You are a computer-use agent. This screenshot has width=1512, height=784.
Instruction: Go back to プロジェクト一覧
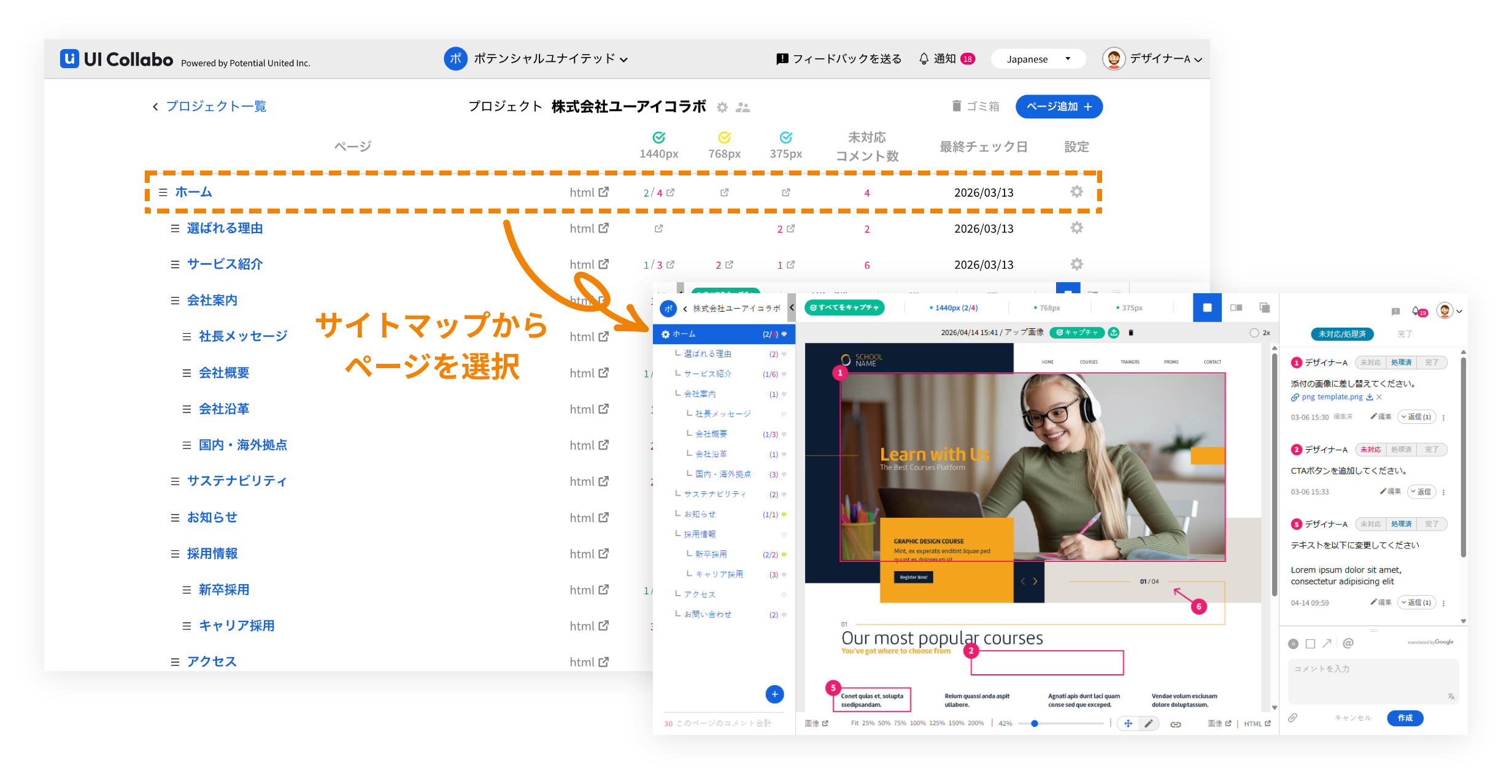coord(215,106)
